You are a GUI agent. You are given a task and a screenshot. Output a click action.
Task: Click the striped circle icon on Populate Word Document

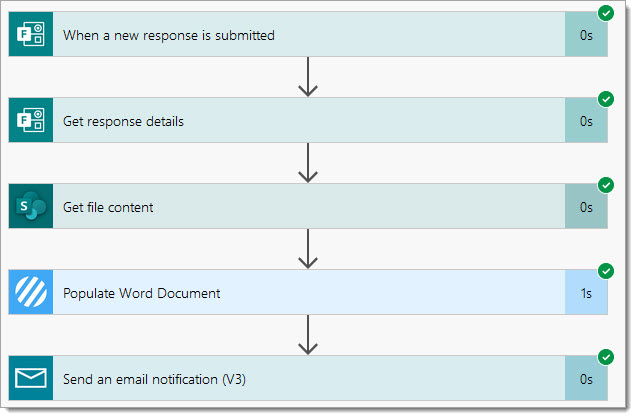tap(31, 292)
